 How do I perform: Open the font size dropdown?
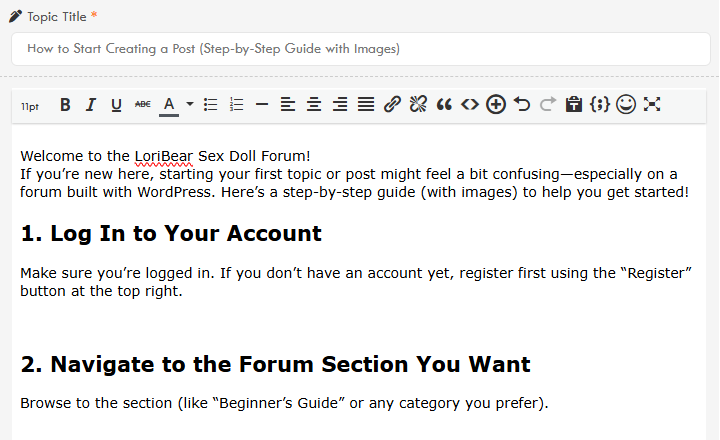[x=30, y=105]
